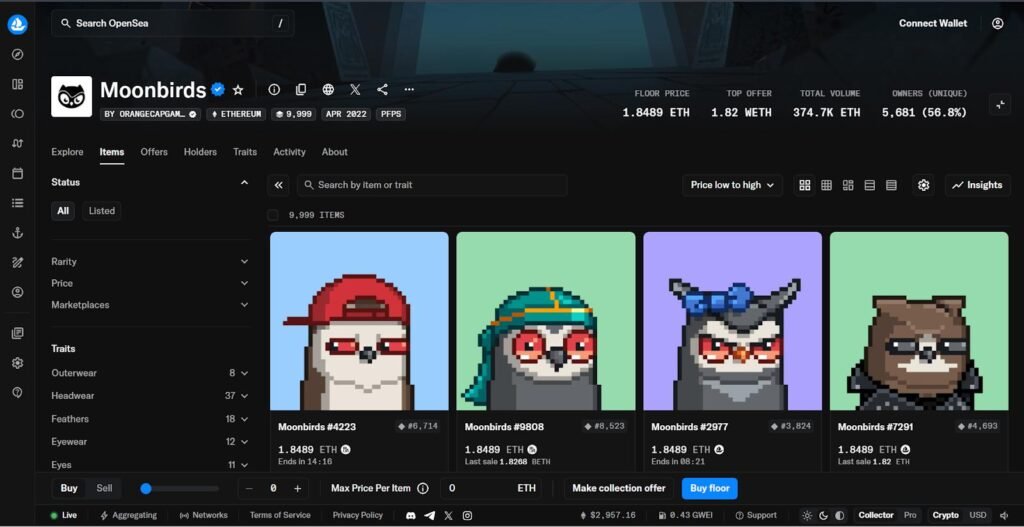Switch currency display to USD
1024x527 pixels.
[978, 515]
